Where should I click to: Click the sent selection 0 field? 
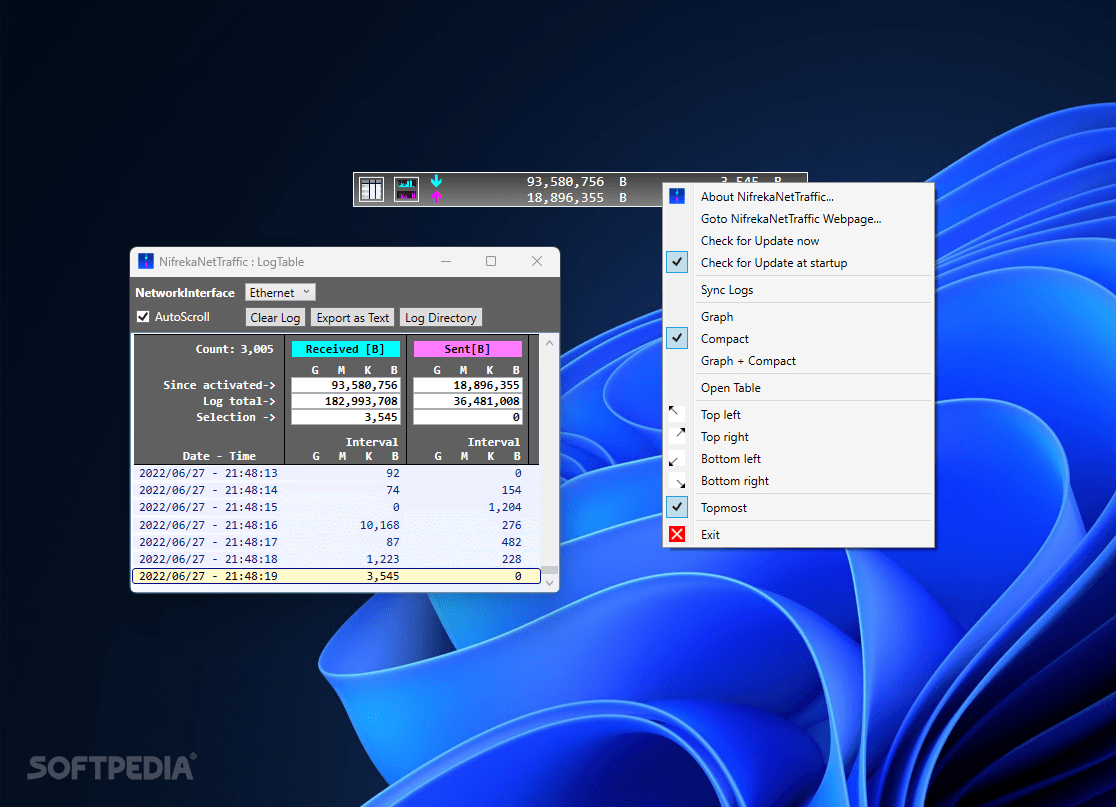(x=468, y=417)
